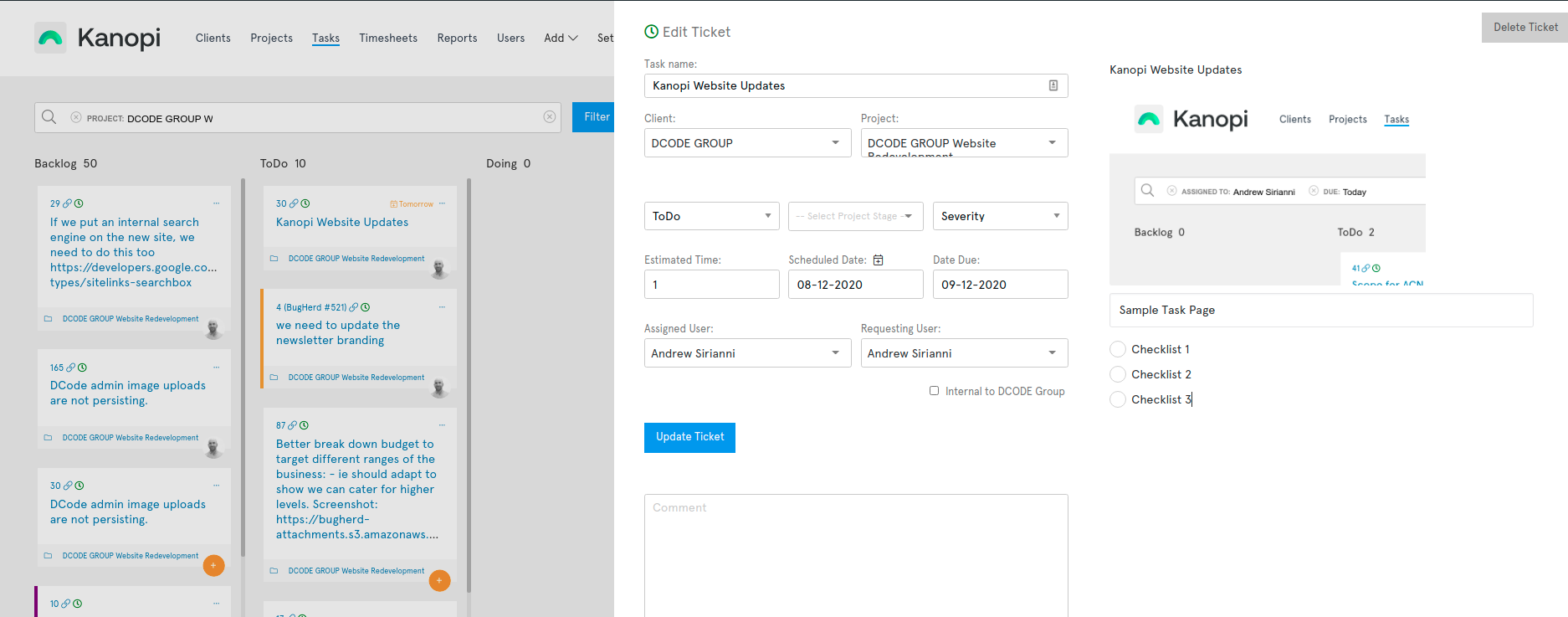Click the project link on card 165
Screen dimensions: 1568x617
coord(131,438)
